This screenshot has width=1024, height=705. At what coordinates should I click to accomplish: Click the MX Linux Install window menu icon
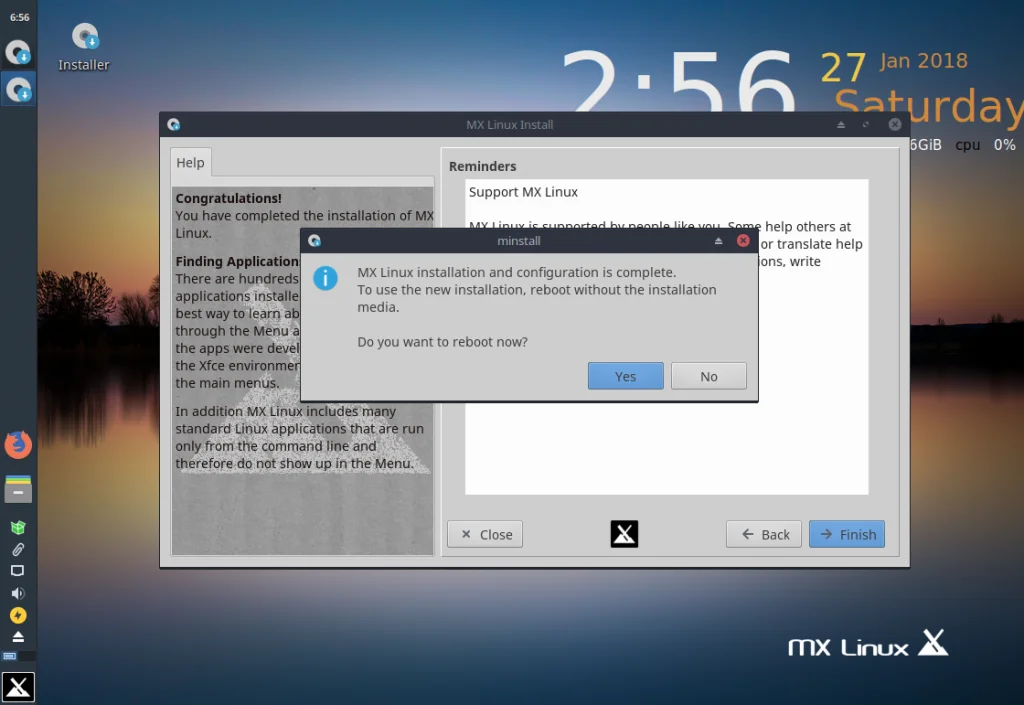(x=174, y=124)
